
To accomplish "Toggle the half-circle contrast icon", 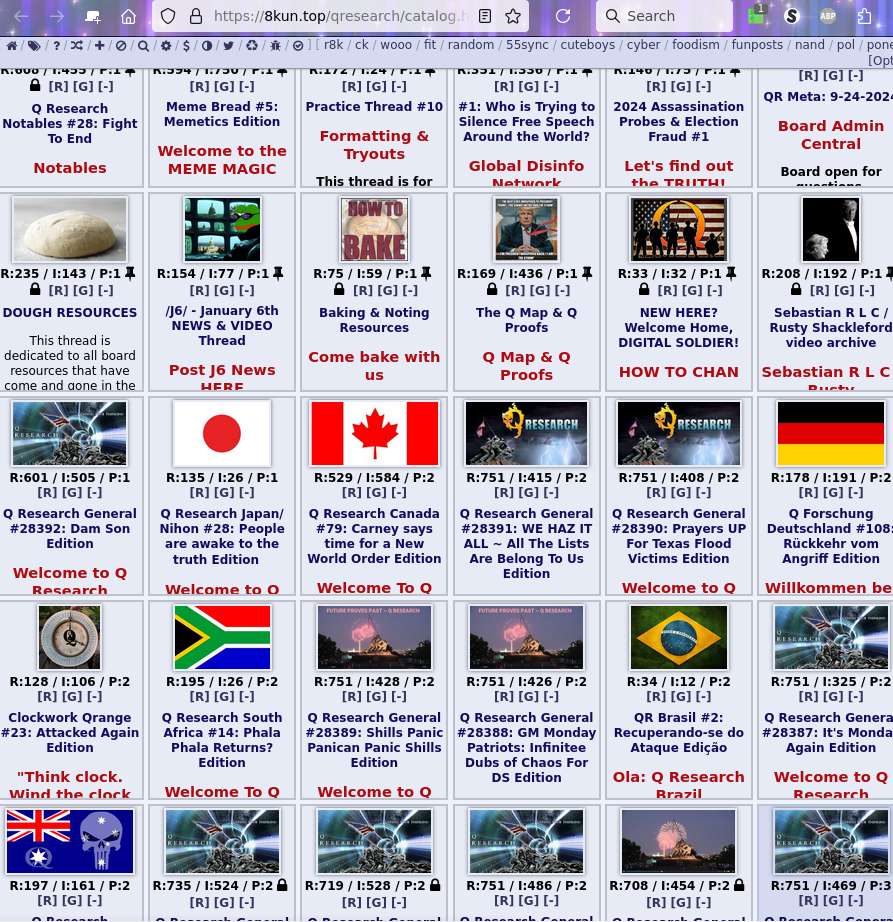I will pyautogui.click(x=206, y=45).
